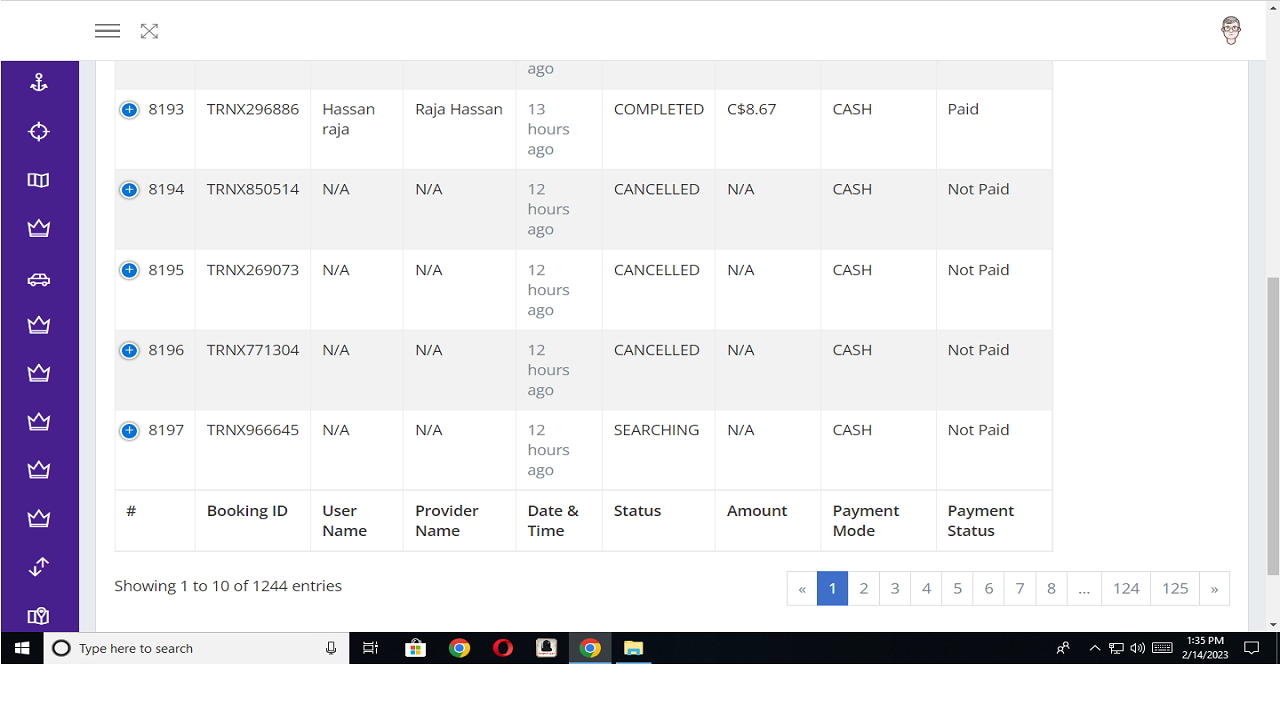Click the up-down arrows sidebar icon
Viewport: 1280px width, 720px height.
pyautogui.click(x=39, y=567)
